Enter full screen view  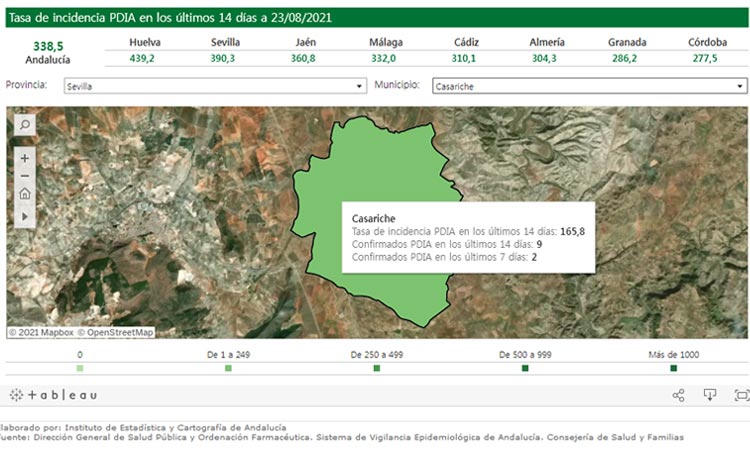tap(740, 395)
